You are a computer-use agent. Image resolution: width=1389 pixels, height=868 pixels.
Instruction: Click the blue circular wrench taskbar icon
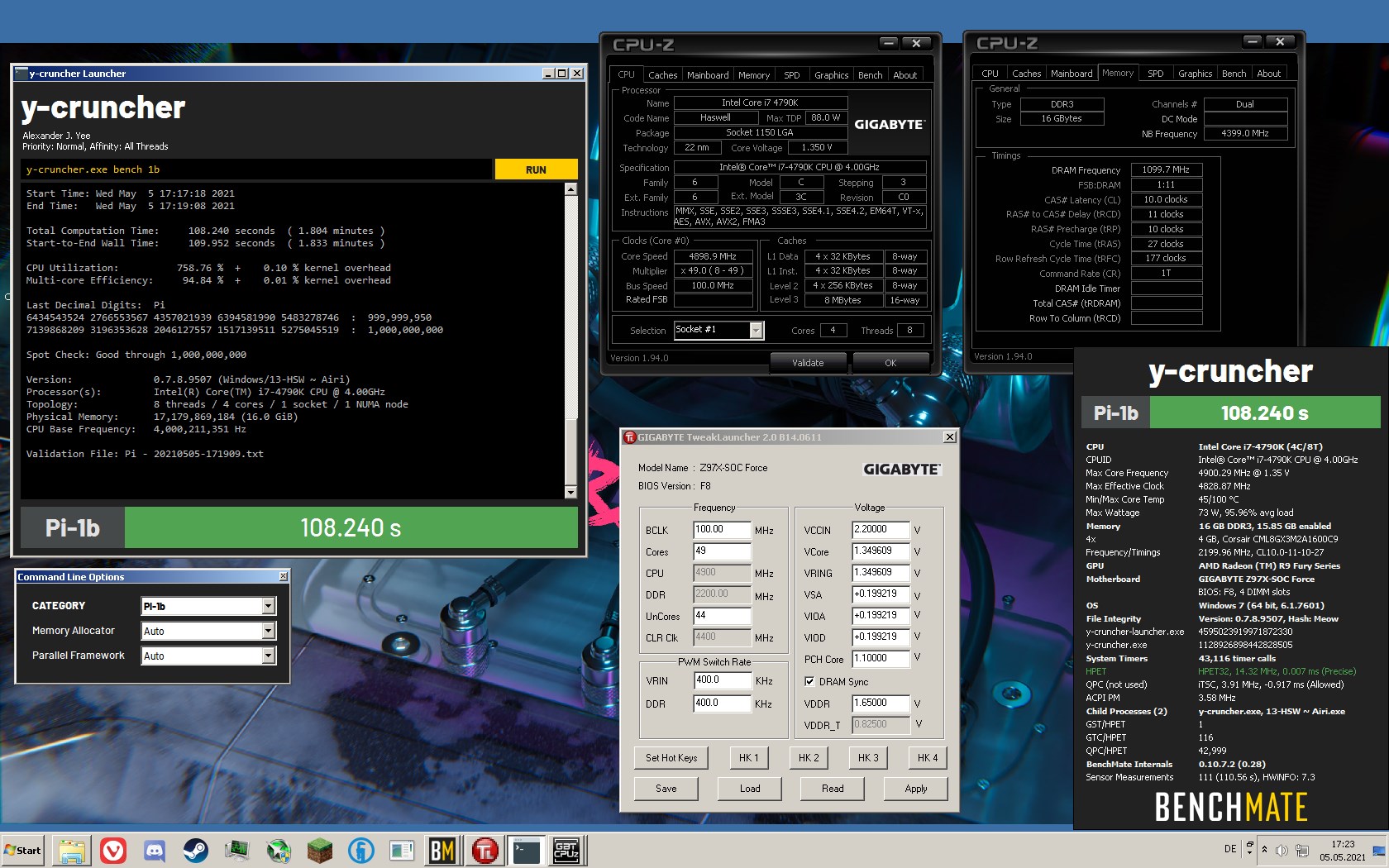click(x=361, y=851)
